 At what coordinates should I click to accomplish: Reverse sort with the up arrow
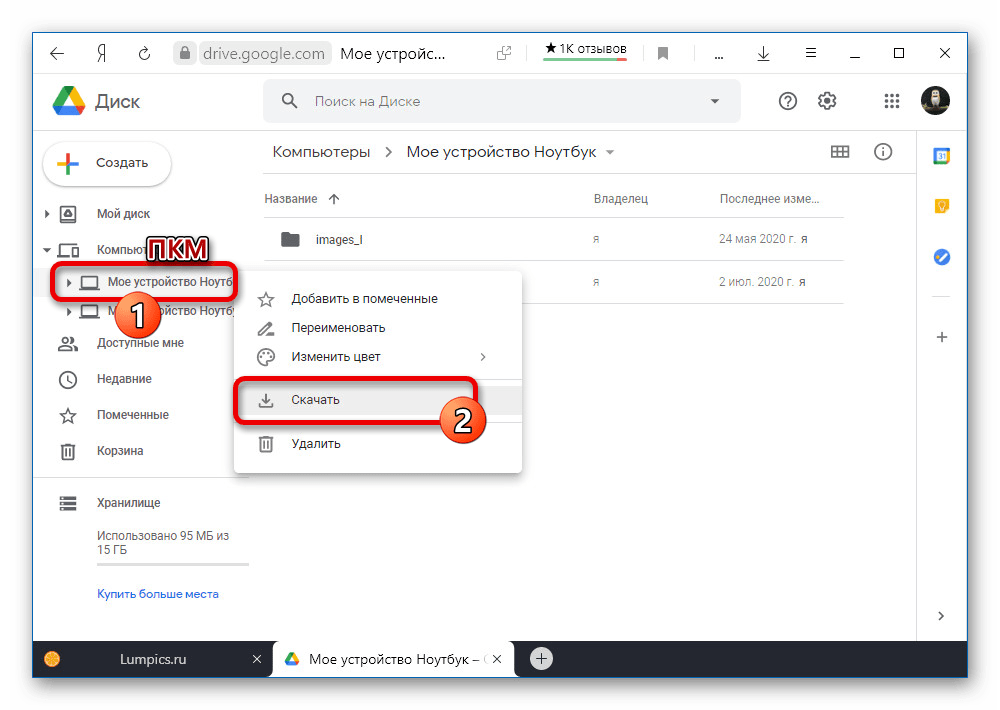[334, 199]
